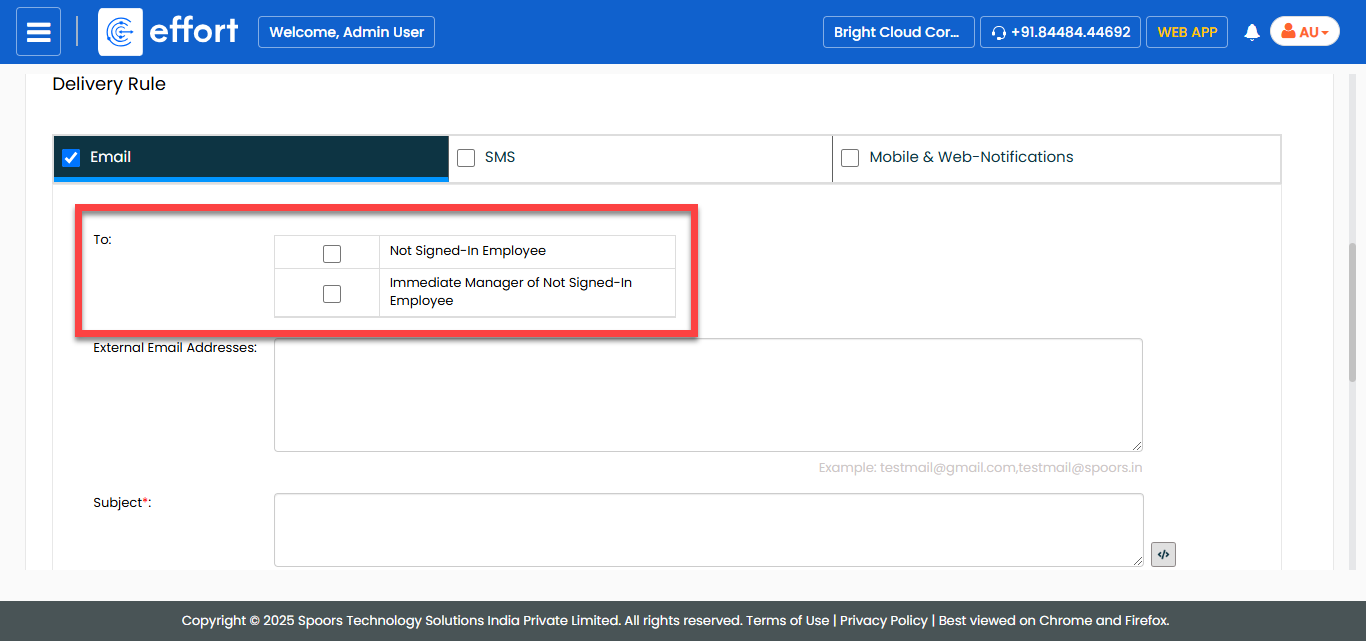The width and height of the screenshot is (1366, 641).
Task: Click the headset support phone number
Action: tap(1060, 32)
